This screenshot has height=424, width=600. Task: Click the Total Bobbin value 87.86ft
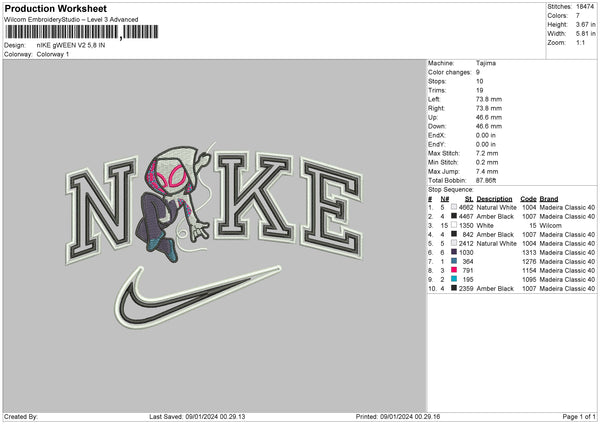coord(486,180)
